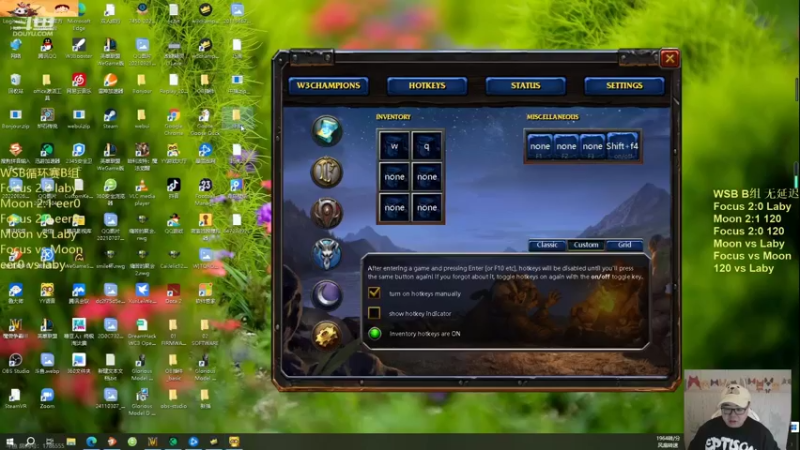Select the Human race emblem icon

click(x=327, y=172)
